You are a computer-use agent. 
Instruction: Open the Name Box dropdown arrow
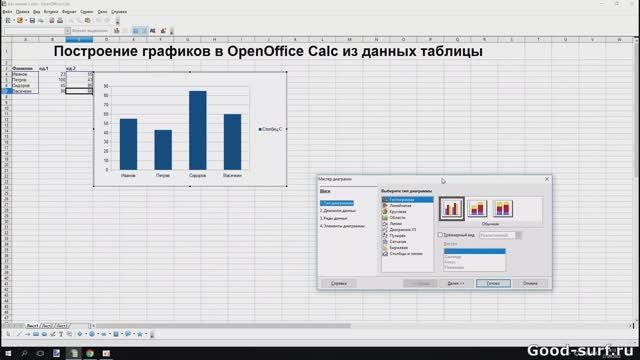tap(67, 31)
